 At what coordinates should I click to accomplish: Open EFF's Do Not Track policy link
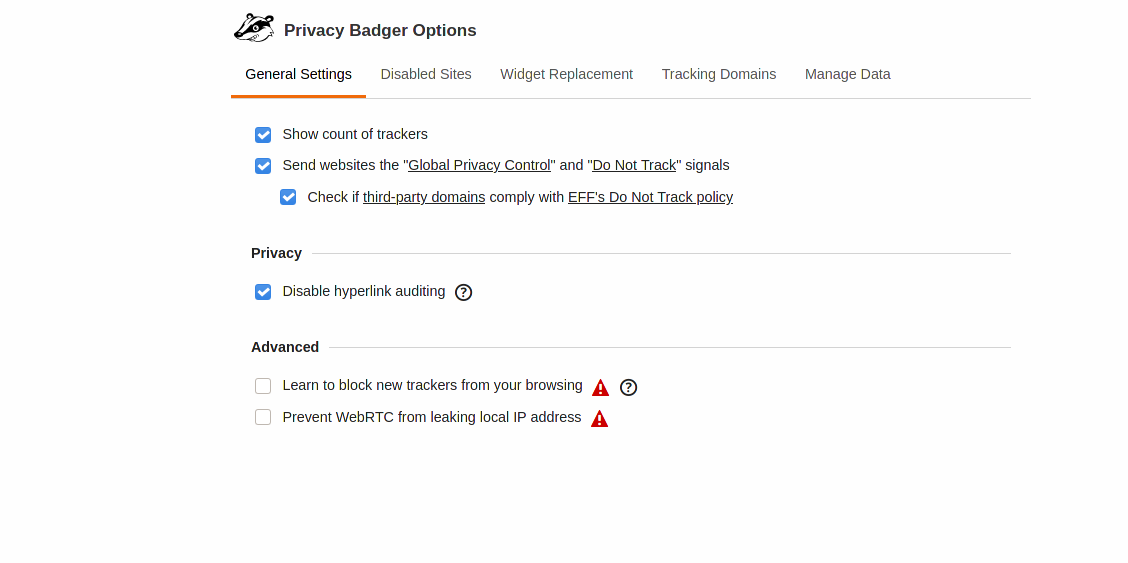pos(650,197)
